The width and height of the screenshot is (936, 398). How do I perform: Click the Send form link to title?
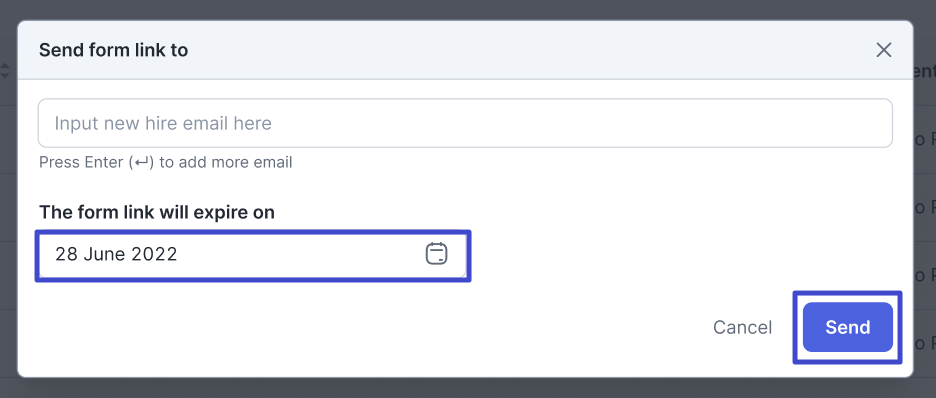113,50
